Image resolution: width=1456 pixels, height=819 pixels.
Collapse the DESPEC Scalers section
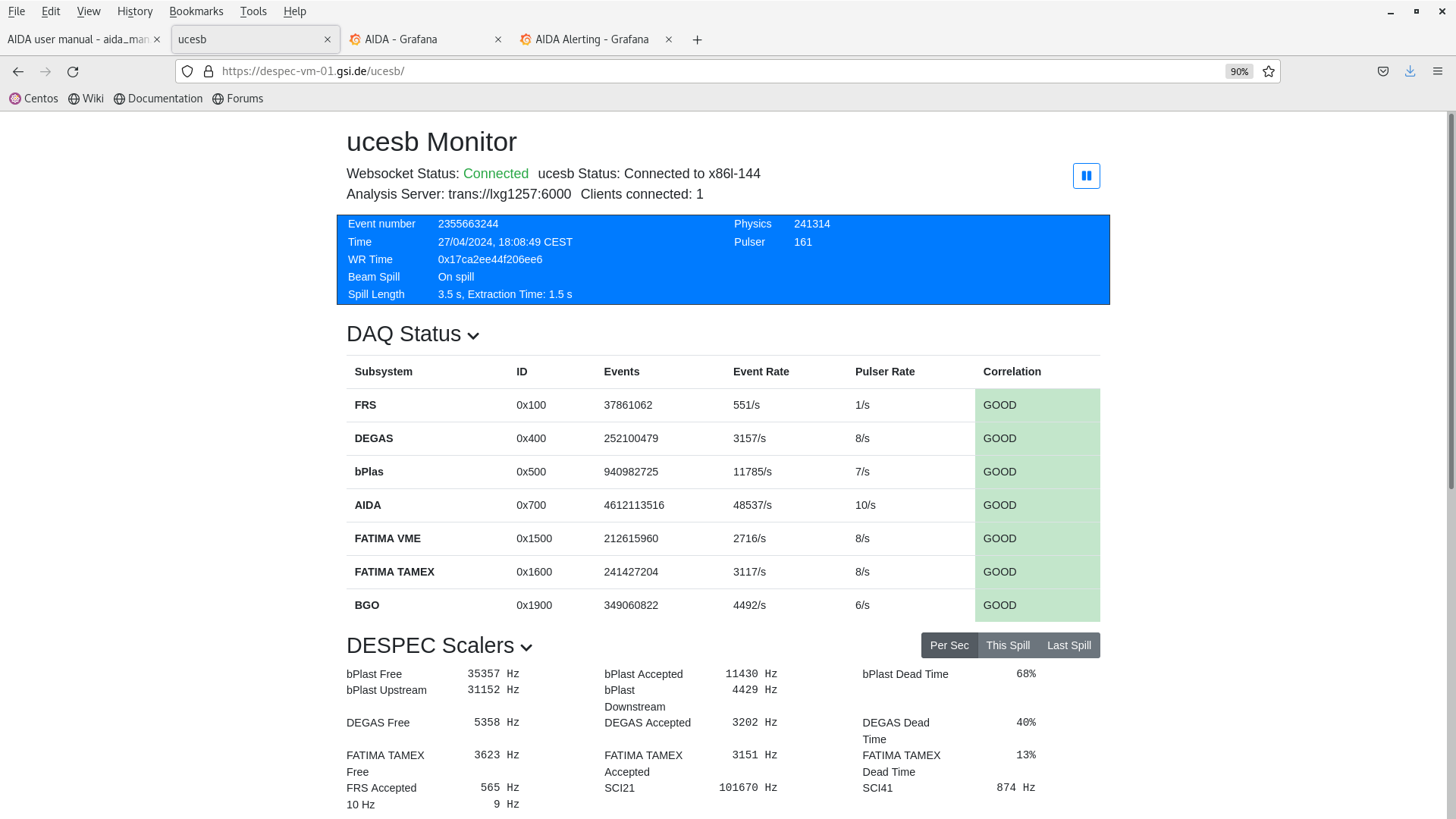[x=526, y=648]
